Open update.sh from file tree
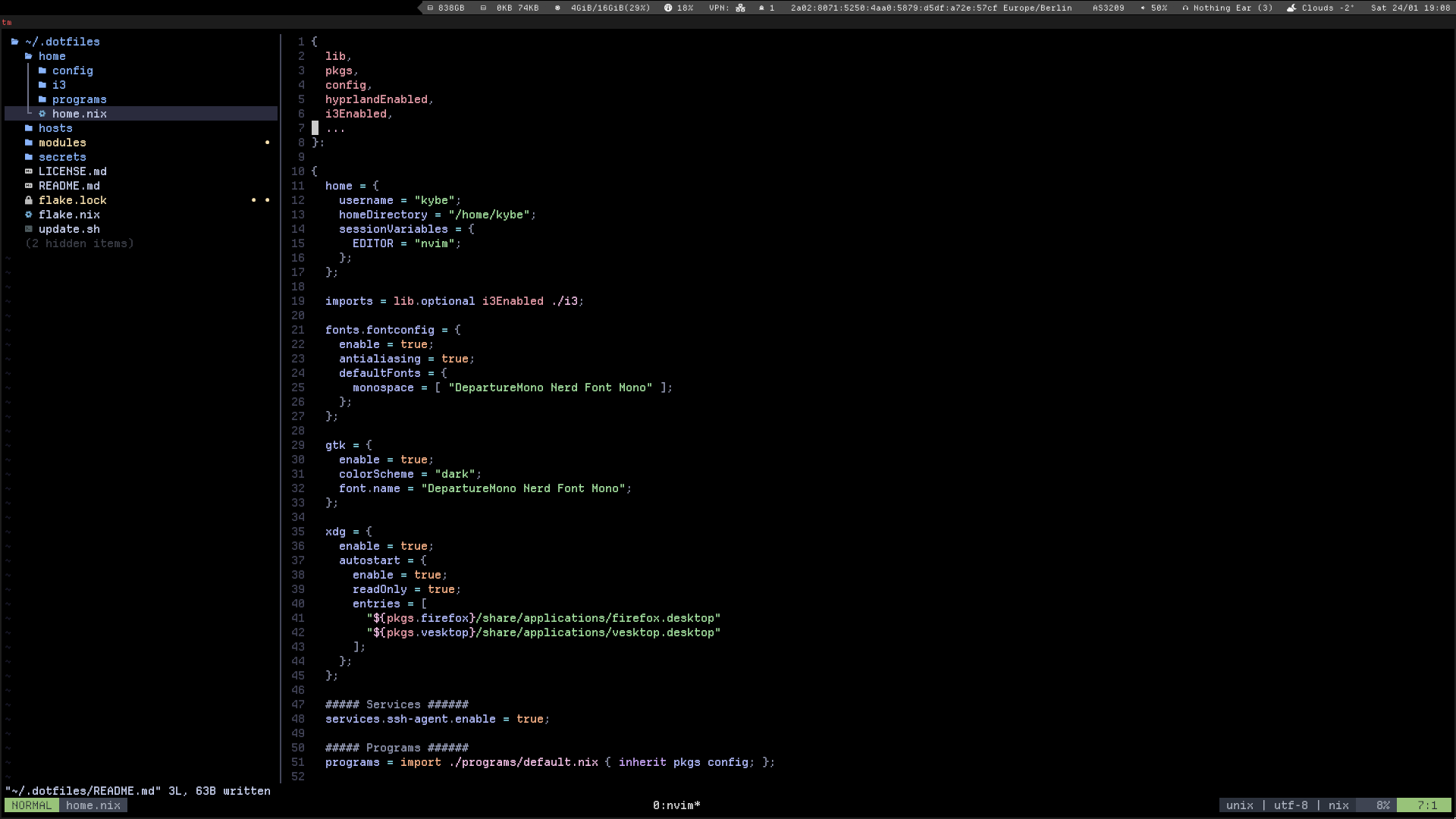This screenshot has height=819, width=1456. (69, 229)
